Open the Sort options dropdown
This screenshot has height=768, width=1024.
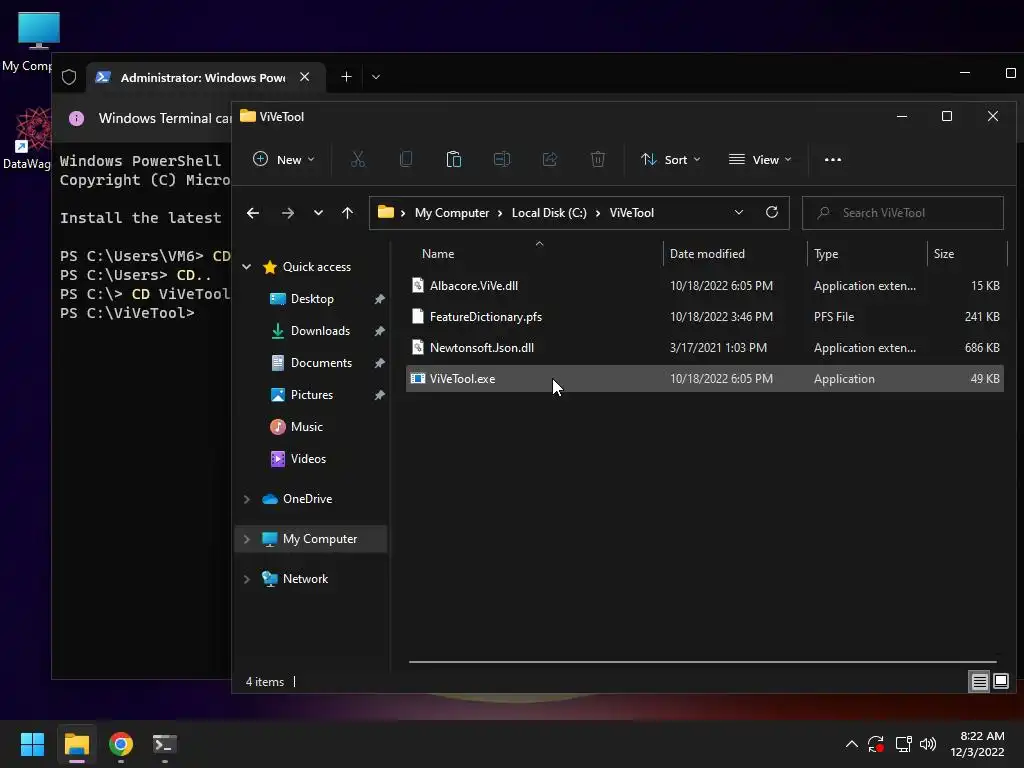pos(671,159)
